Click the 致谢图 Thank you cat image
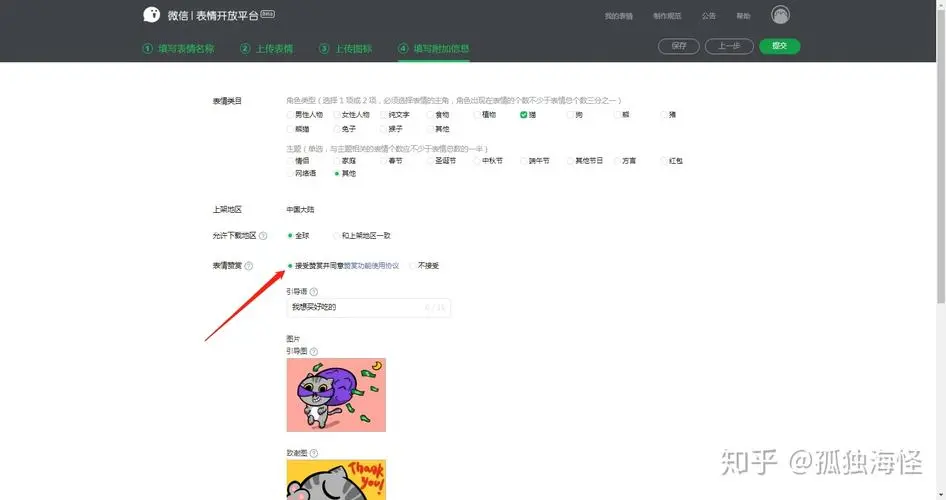 point(336,480)
